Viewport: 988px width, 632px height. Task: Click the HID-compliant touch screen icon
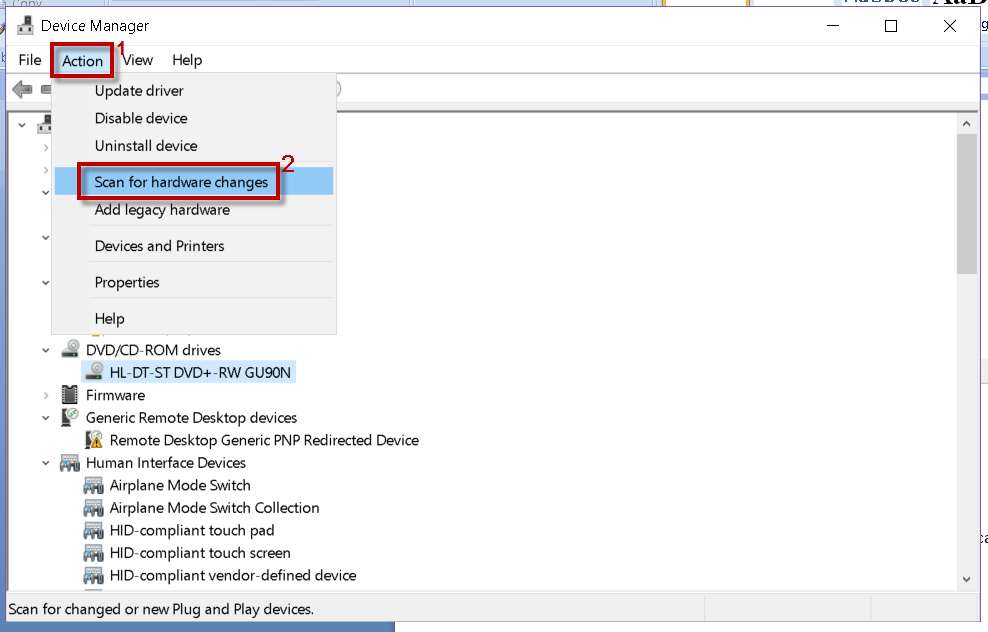tap(94, 553)
